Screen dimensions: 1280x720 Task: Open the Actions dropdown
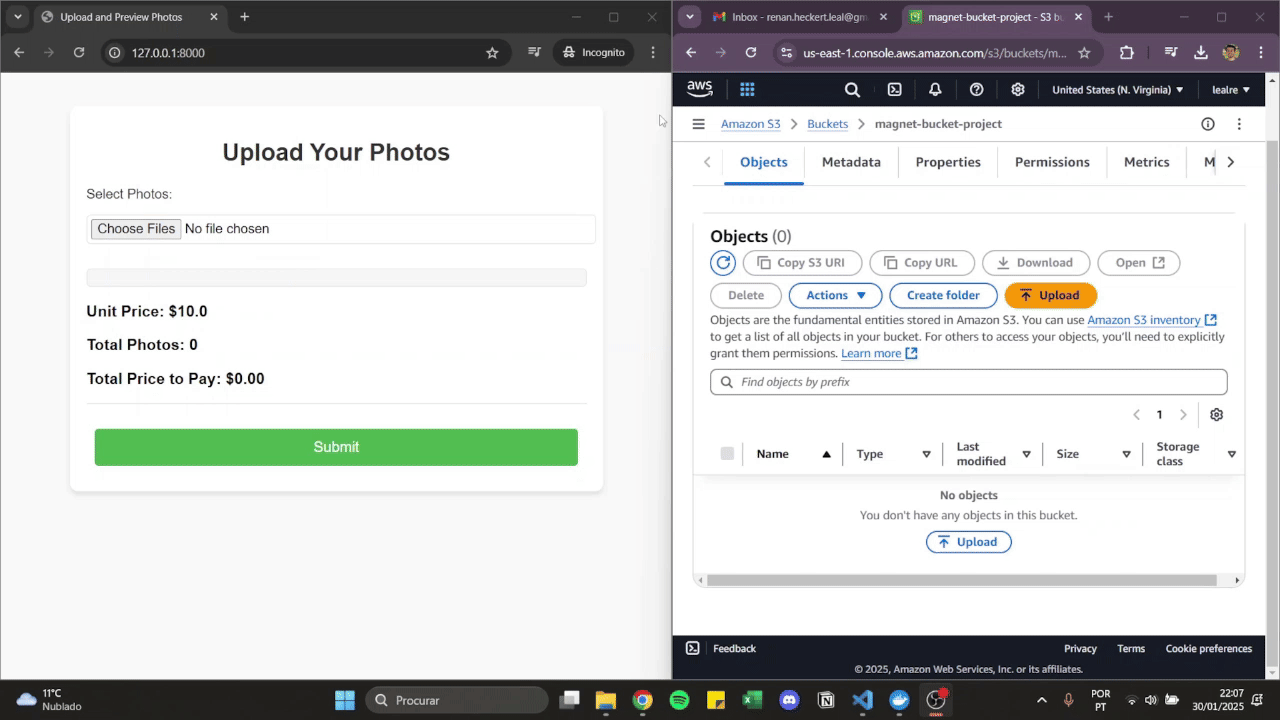(x=835, y=295)
